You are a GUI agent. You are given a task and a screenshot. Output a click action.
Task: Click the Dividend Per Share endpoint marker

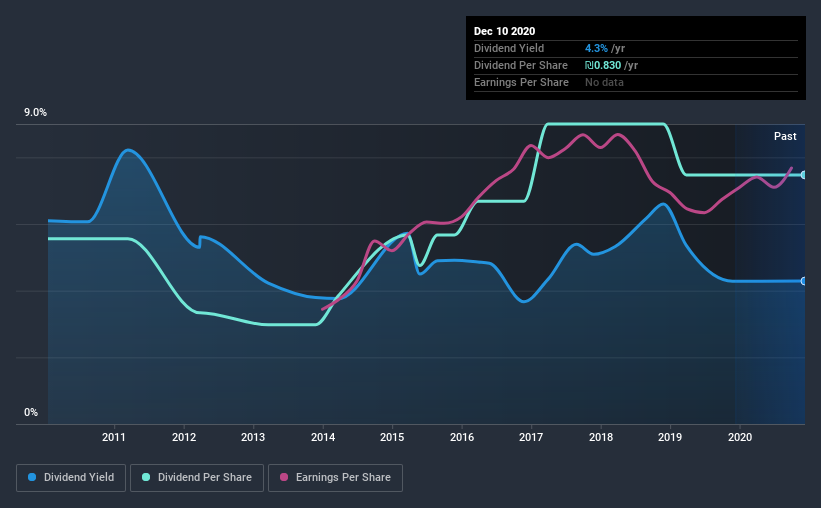click(803, 175)
